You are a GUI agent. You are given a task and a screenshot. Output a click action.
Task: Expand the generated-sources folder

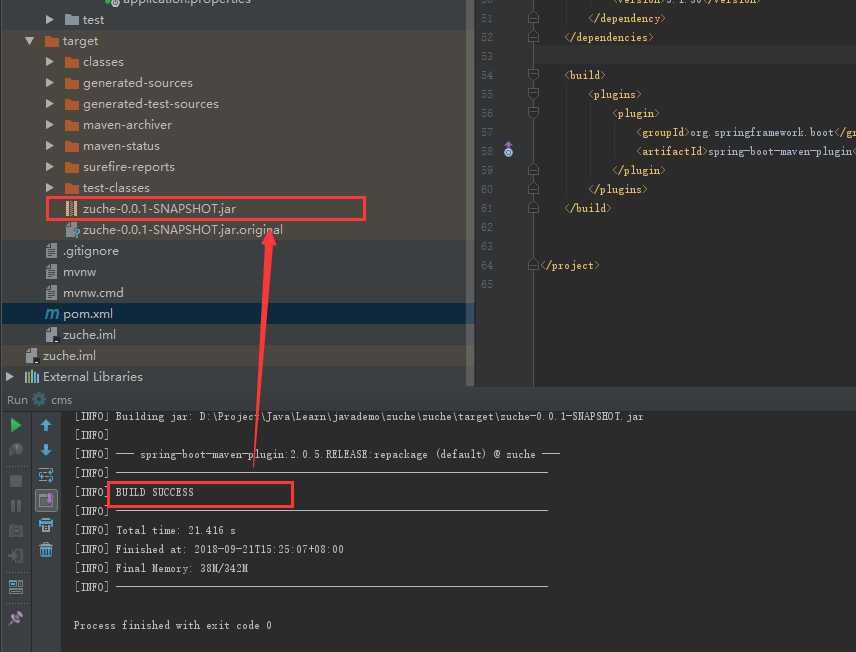50,82
